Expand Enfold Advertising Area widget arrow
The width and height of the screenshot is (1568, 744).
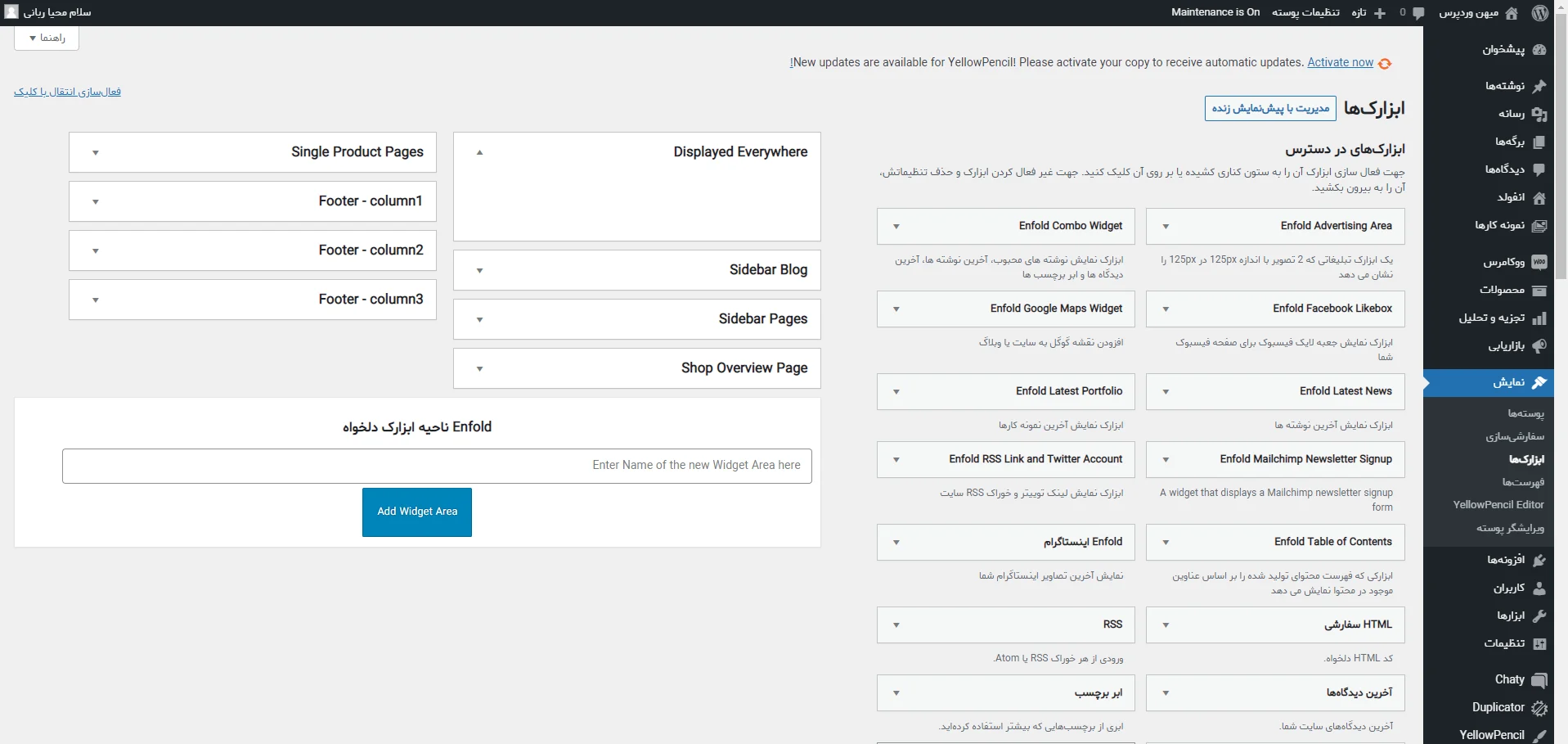coord(1166,227)
